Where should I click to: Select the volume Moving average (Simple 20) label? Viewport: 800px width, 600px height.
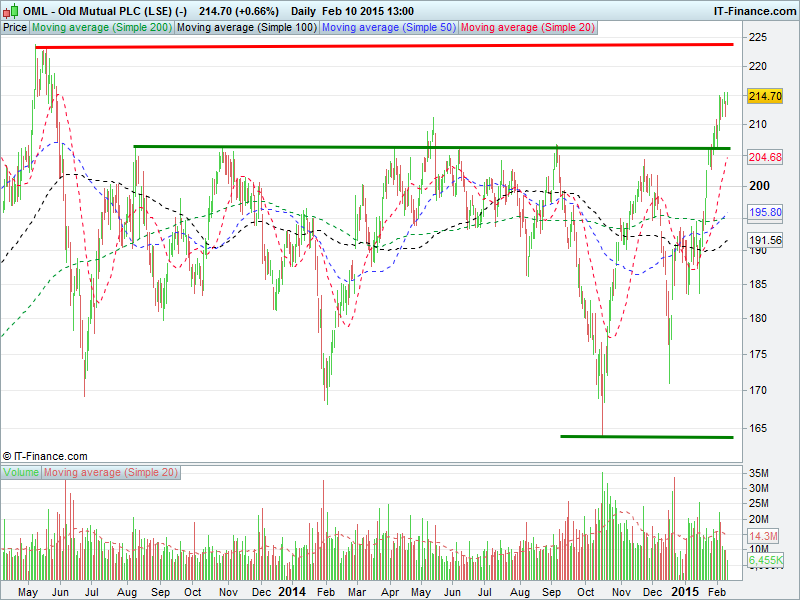[111, 472]
